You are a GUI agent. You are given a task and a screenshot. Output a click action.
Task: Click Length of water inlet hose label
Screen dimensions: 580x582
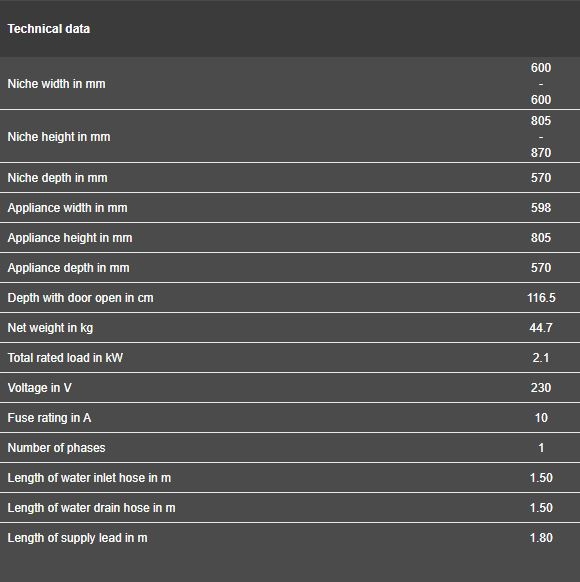tap(89, 478)
